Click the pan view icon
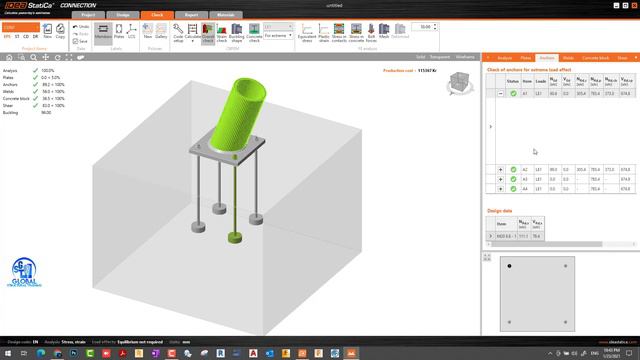640x360 pixels. (x=46, y=58)
